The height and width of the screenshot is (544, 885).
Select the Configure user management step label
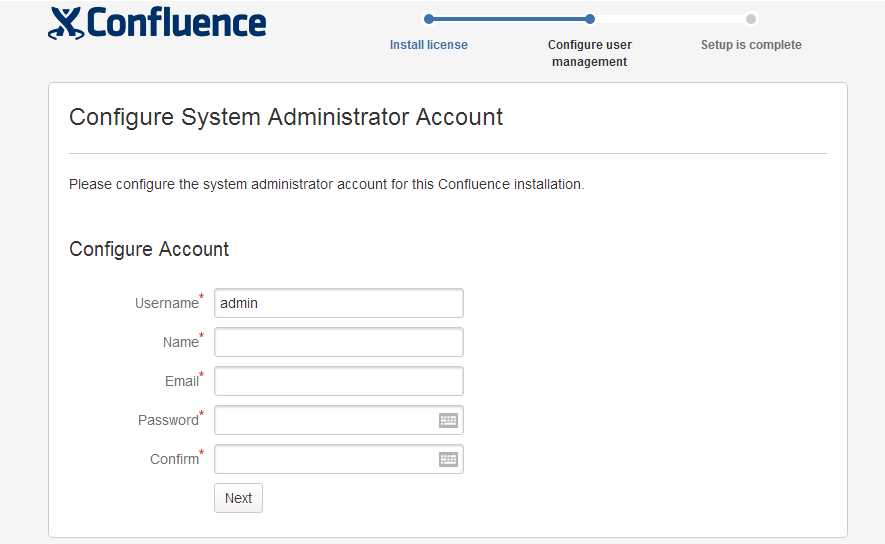coord(590,53)
